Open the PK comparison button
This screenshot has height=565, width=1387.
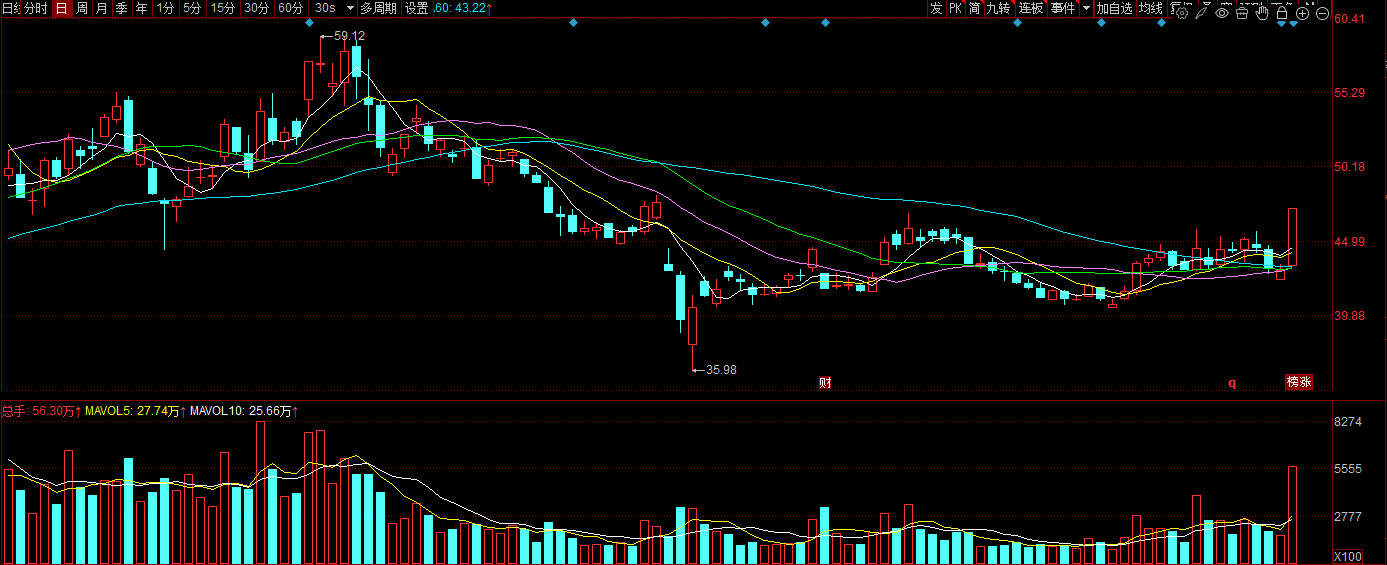click(x=955, y=8)
